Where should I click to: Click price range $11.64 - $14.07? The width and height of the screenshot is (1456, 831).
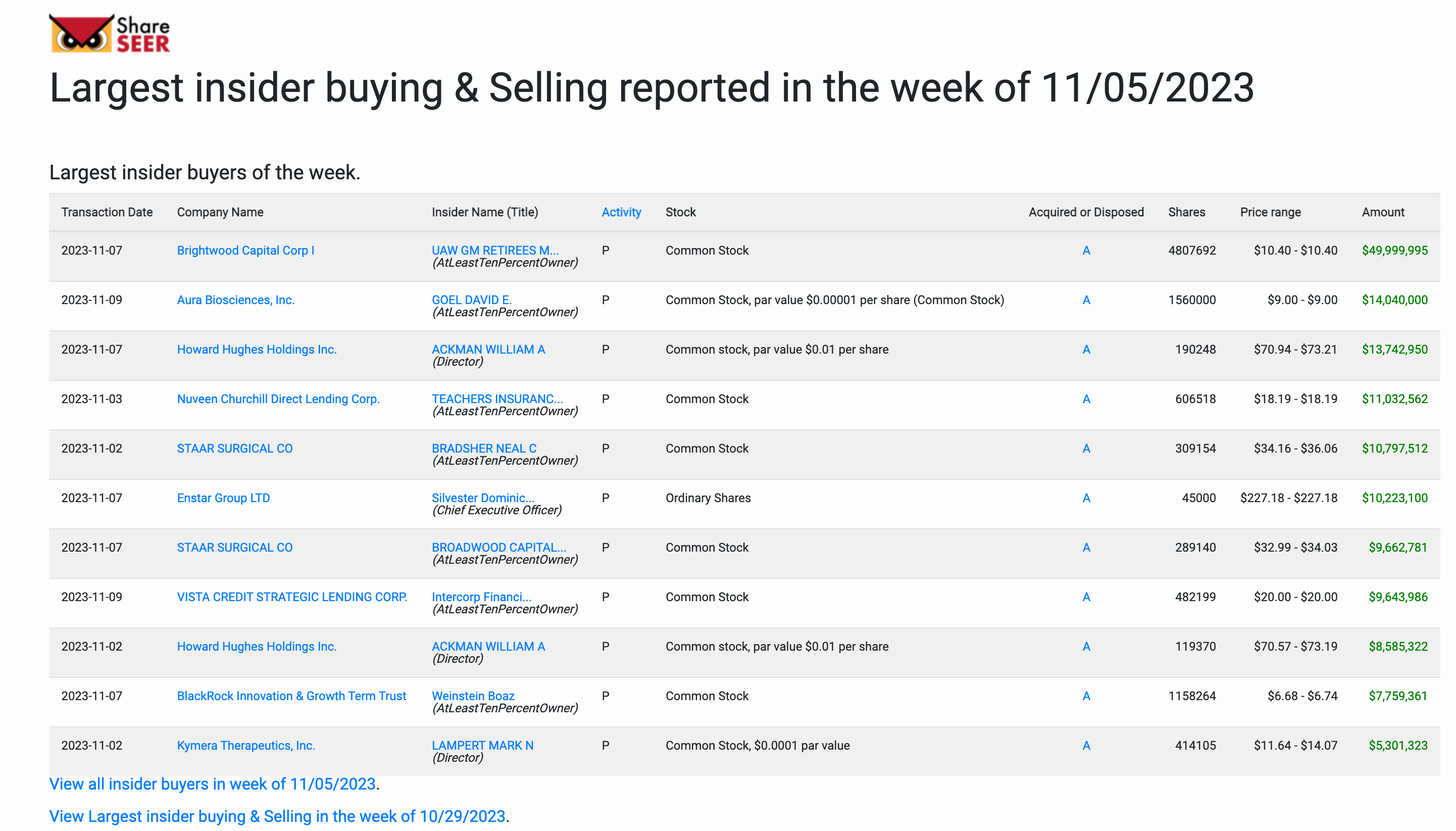[x=1295, y=746]
